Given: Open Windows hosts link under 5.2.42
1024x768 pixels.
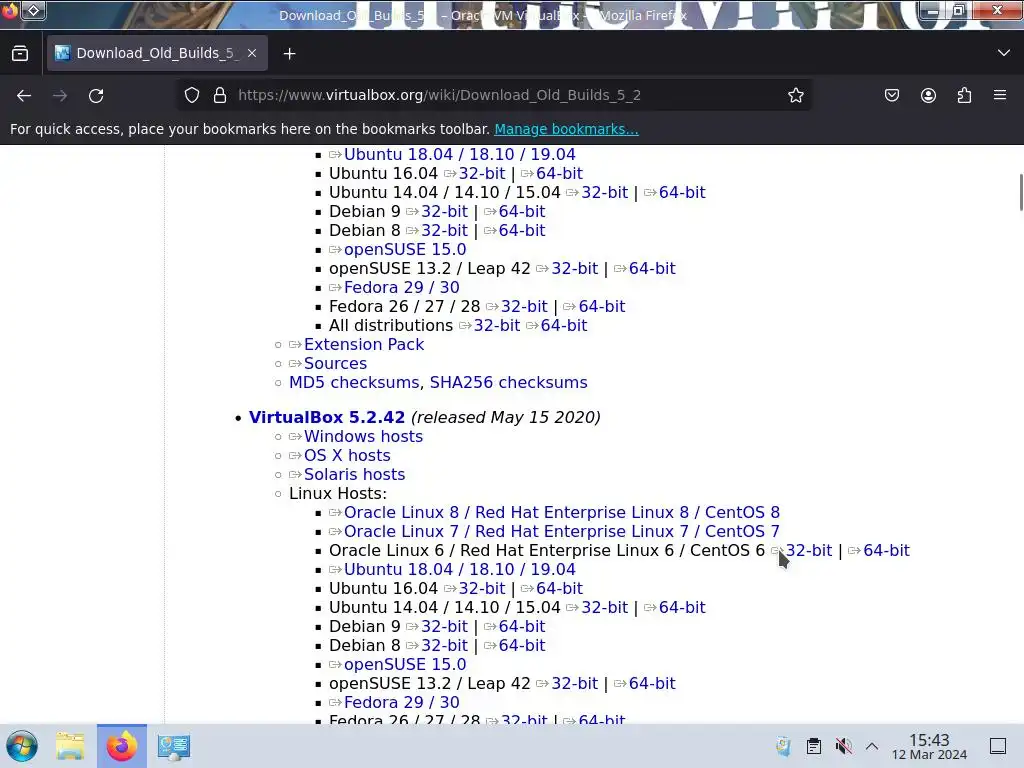Looking at the screenshot, I should (363, 436).
